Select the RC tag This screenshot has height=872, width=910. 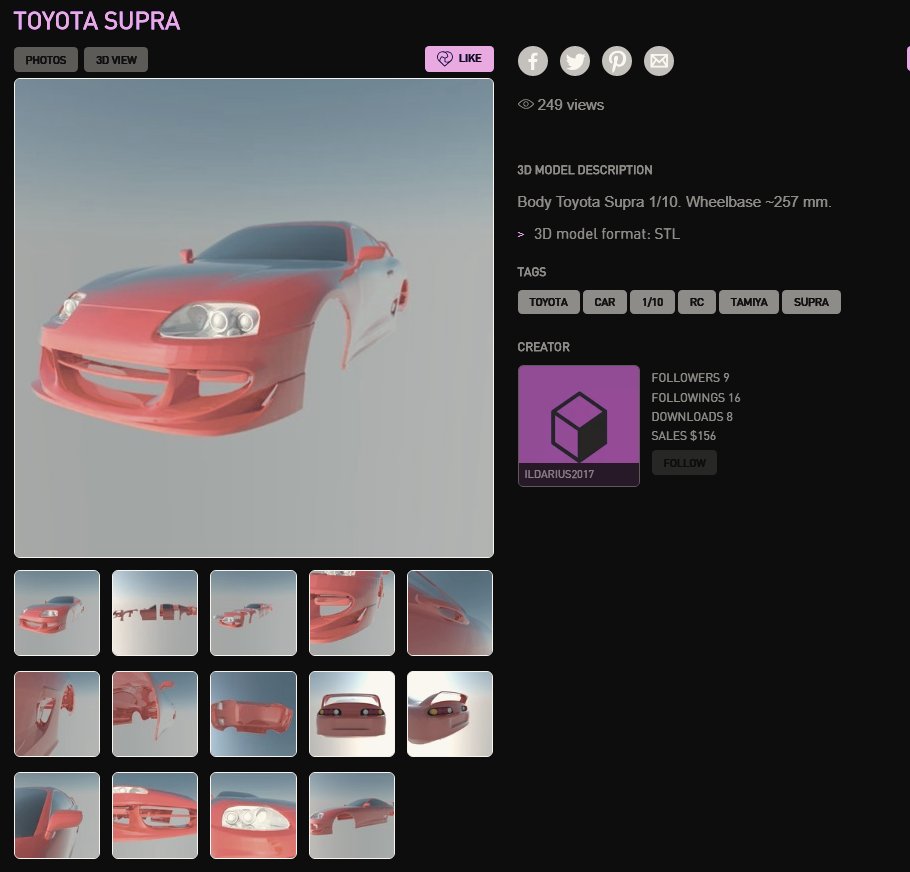(x=696, y=302)
